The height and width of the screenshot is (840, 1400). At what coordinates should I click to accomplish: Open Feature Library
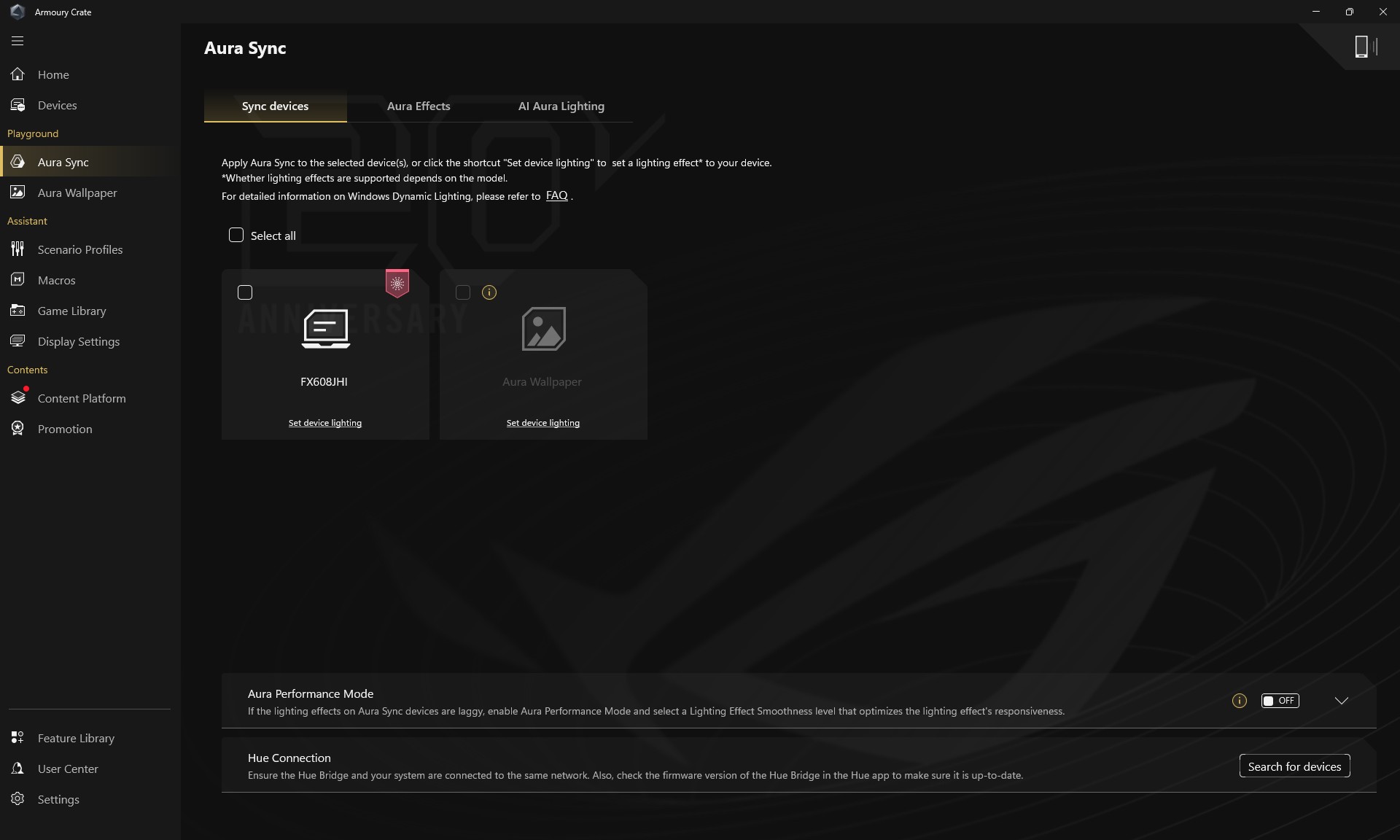(90, 738)
